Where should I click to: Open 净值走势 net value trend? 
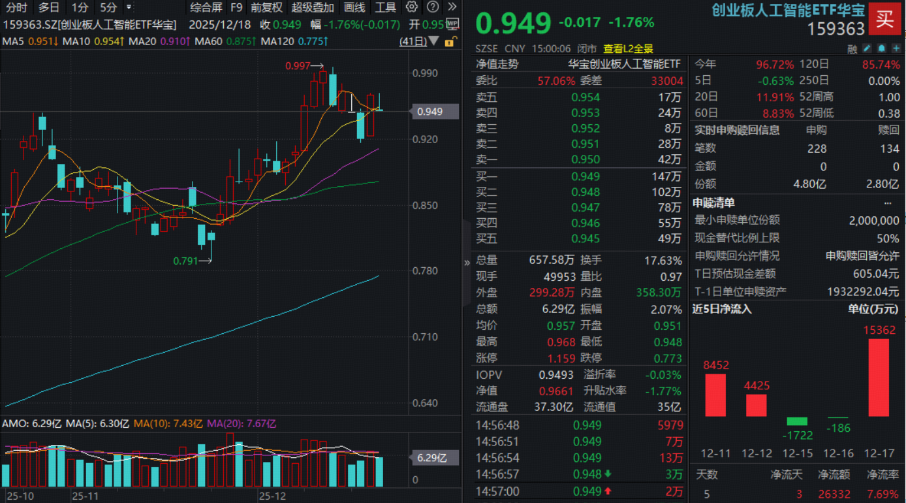tap(497, 64)
